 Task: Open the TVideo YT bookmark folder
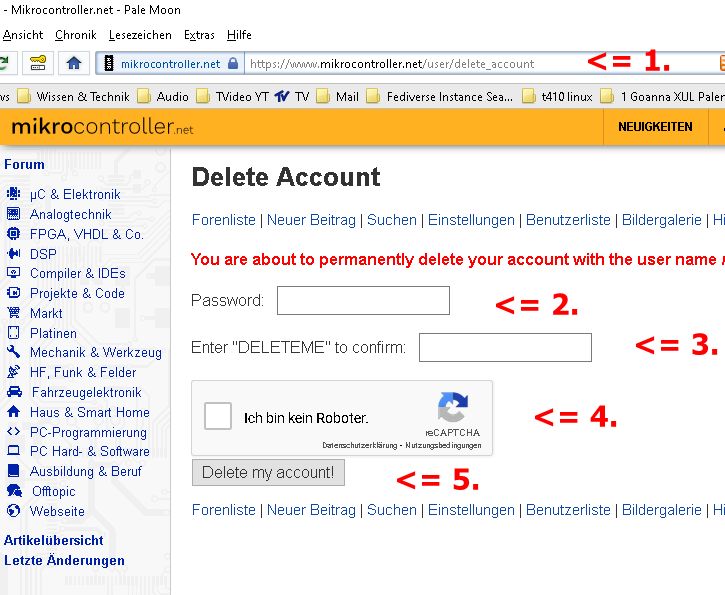pyautogui.click(x=233, y=97)
